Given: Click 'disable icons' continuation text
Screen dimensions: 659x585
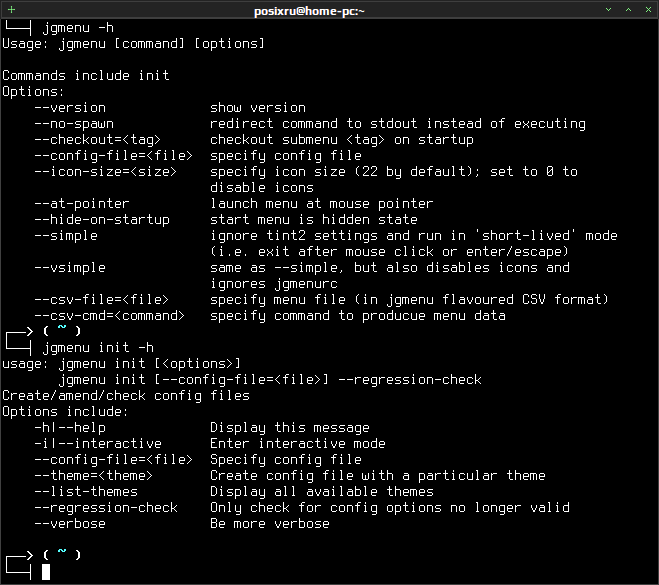Looking at the screenshot, I should pos(261,188).
